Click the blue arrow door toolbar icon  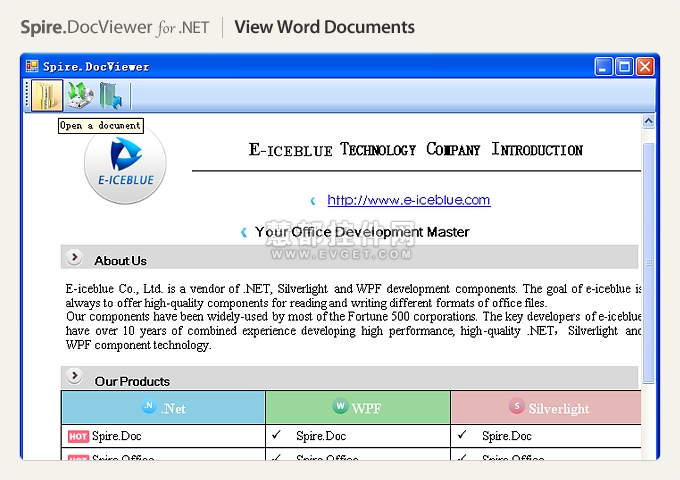(111, 96)
